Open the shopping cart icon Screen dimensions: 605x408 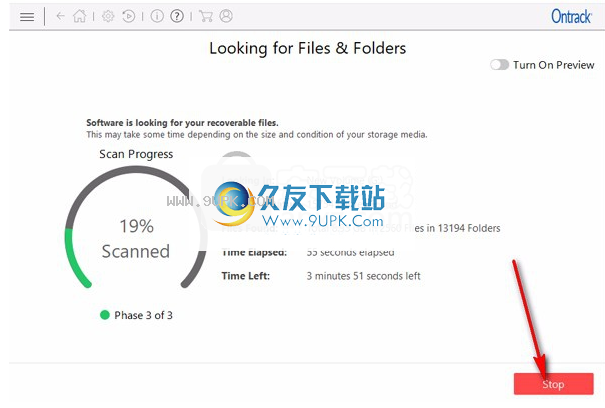(x=206, y=16)
